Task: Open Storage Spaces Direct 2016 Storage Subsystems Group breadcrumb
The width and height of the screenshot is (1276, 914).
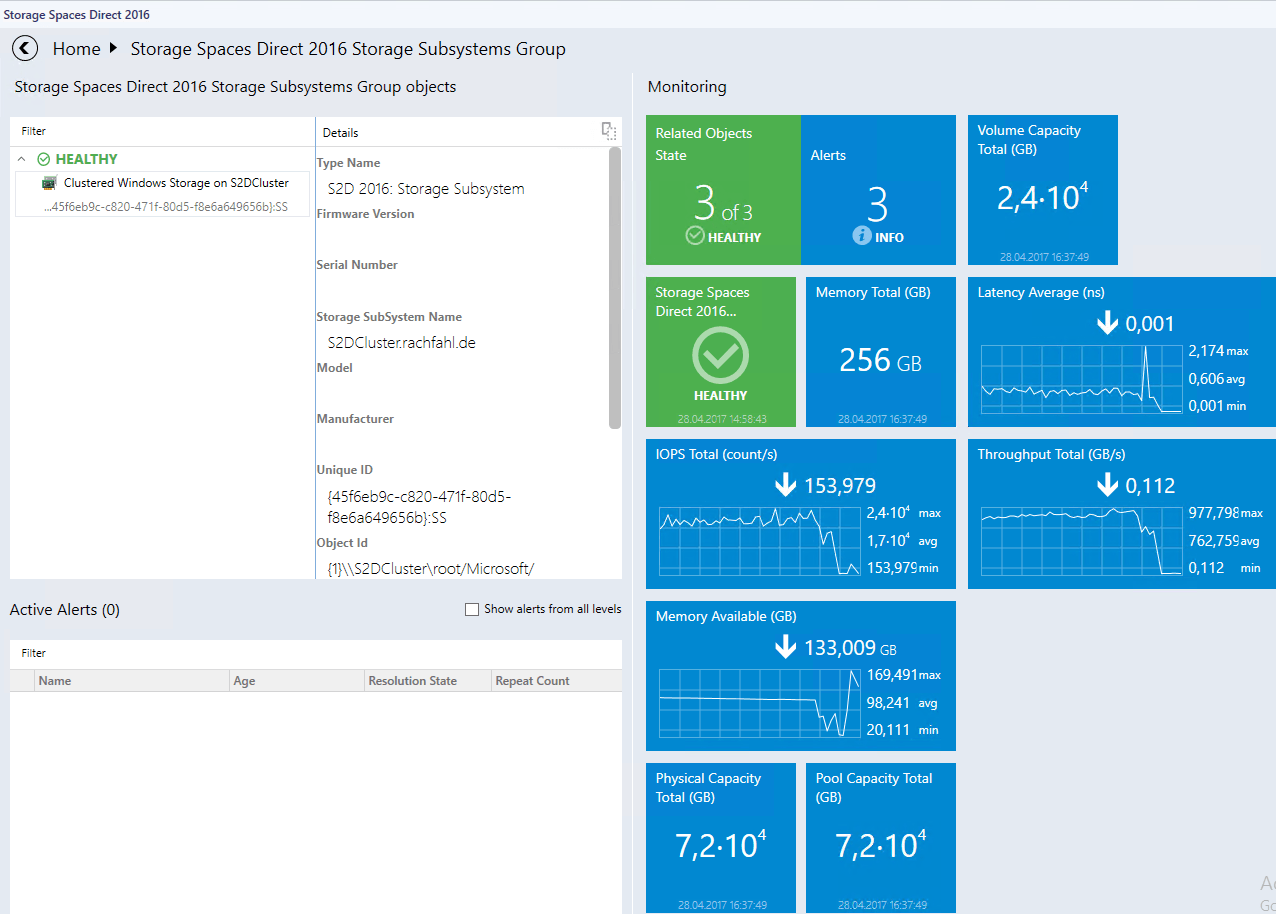Action: pyautogui.click(x=348, y=49)
